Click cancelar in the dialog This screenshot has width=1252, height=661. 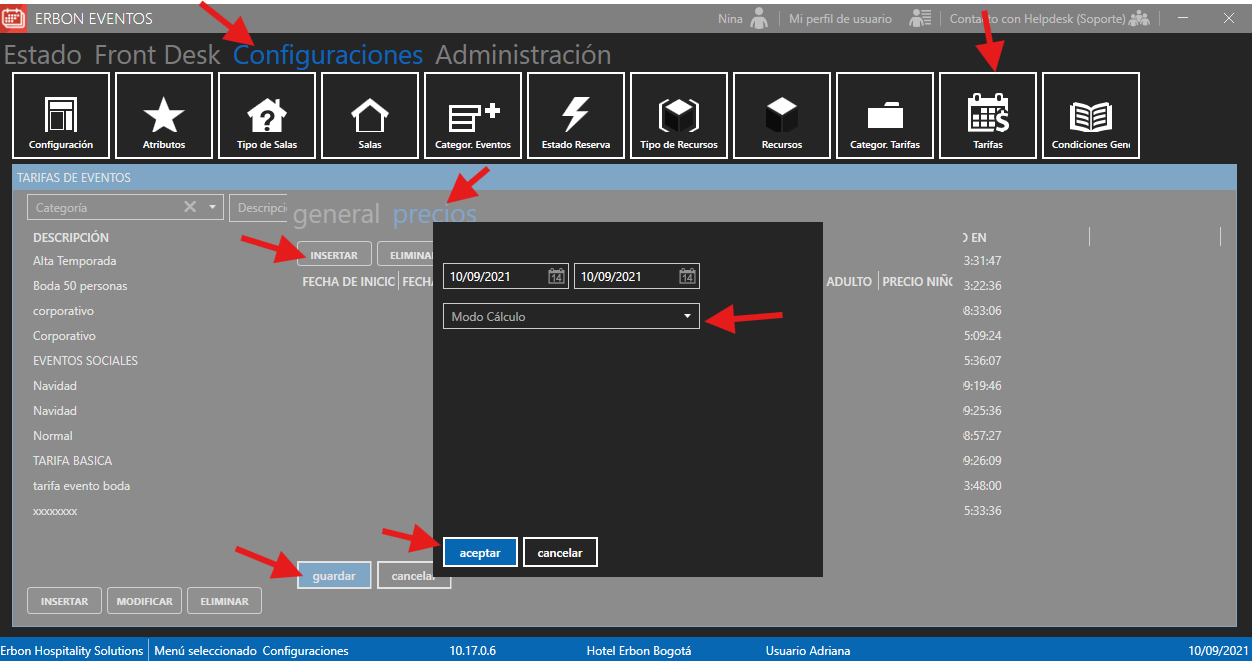560,553
